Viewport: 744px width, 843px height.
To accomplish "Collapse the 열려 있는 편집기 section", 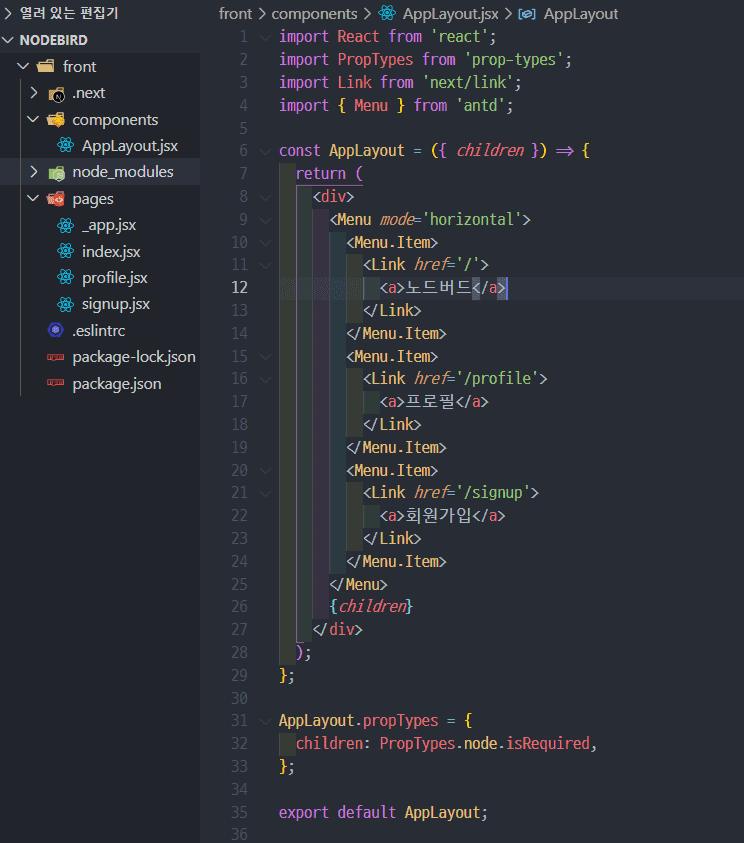I will tap(10, 12).
